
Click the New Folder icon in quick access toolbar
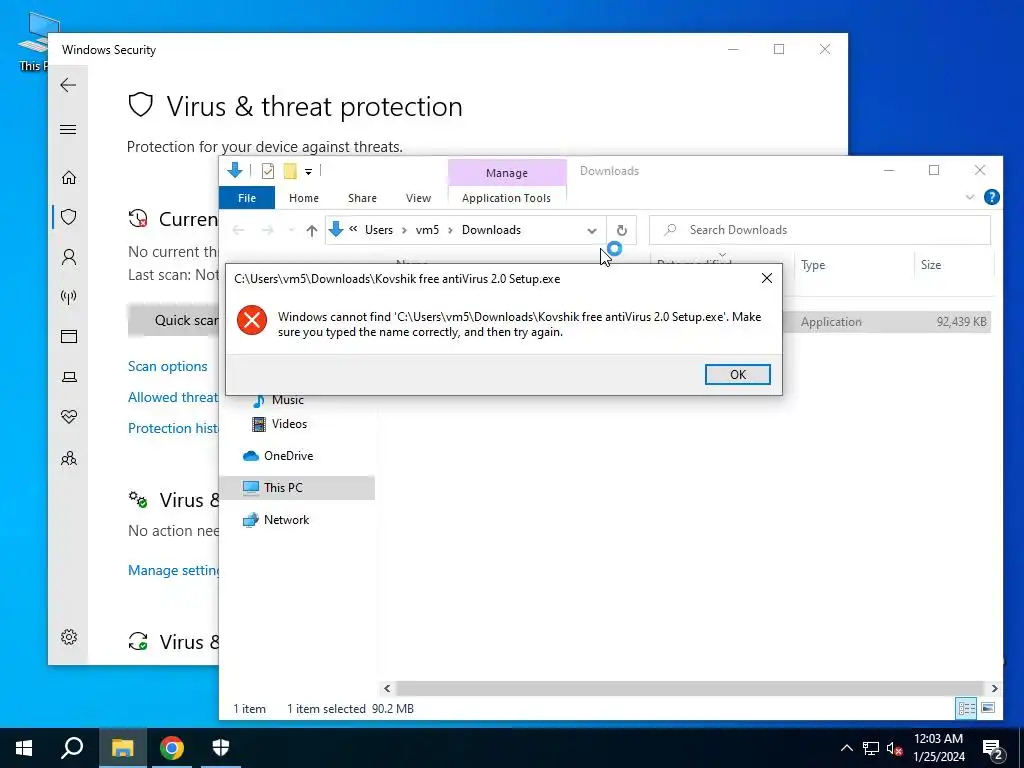click(x=290, y=171)
